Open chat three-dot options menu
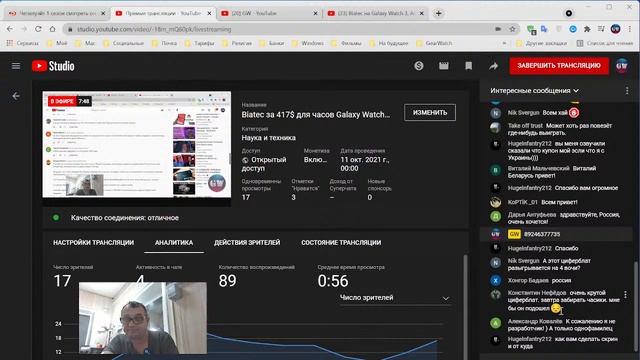640x360 pixels. [627, 91]
